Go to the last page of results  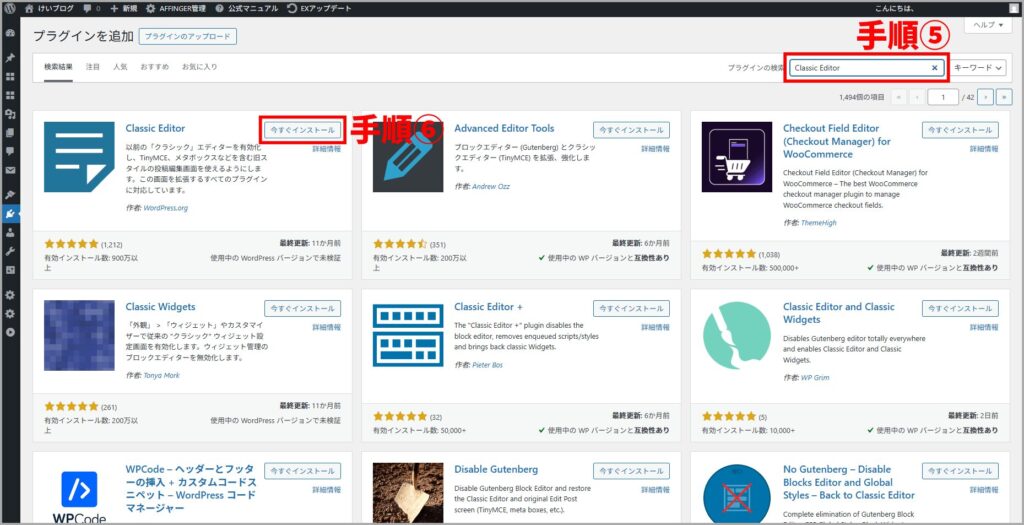(1004, 97)
